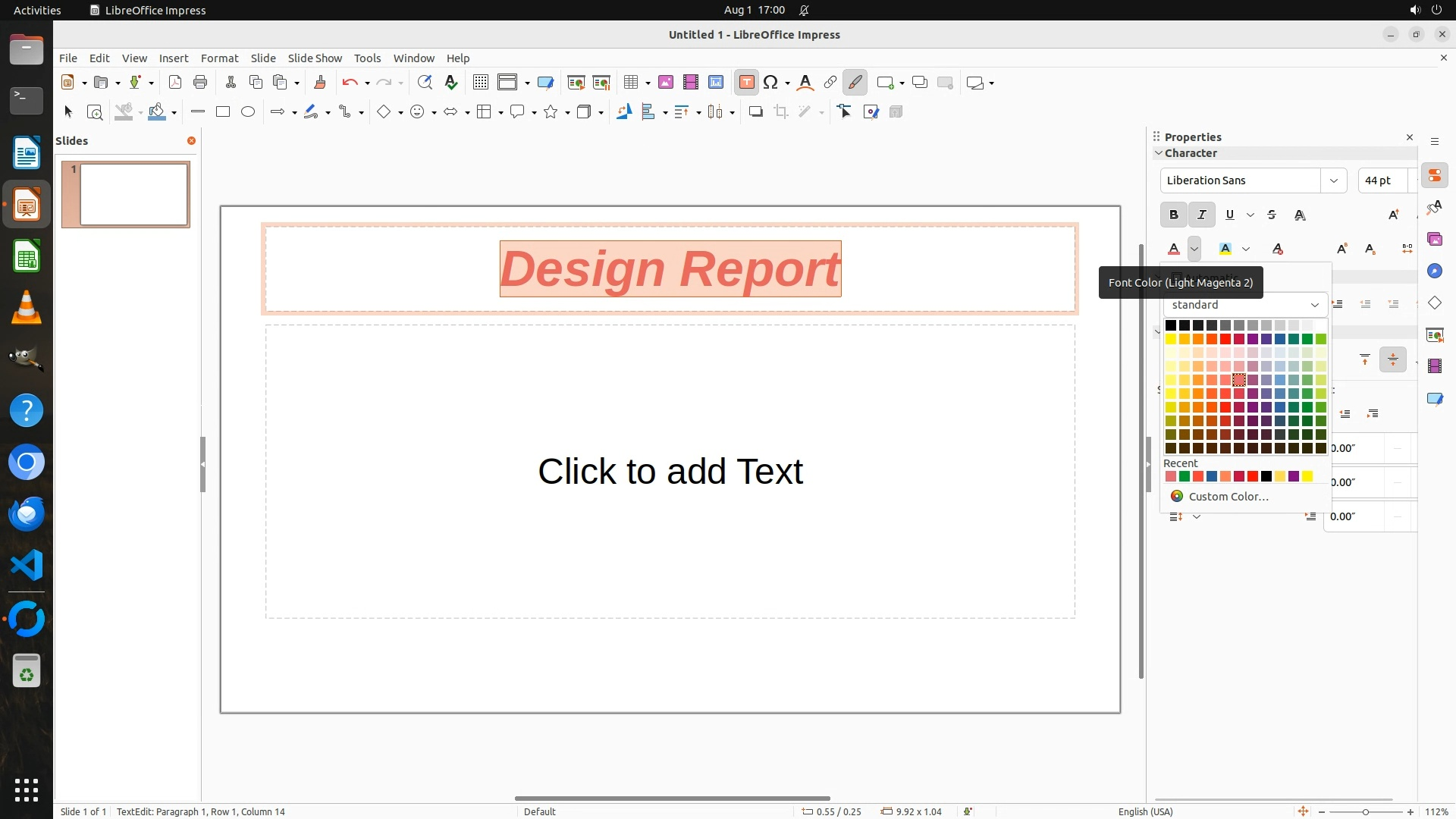Click the Insert Special Character omega icon

click(770, 83)
